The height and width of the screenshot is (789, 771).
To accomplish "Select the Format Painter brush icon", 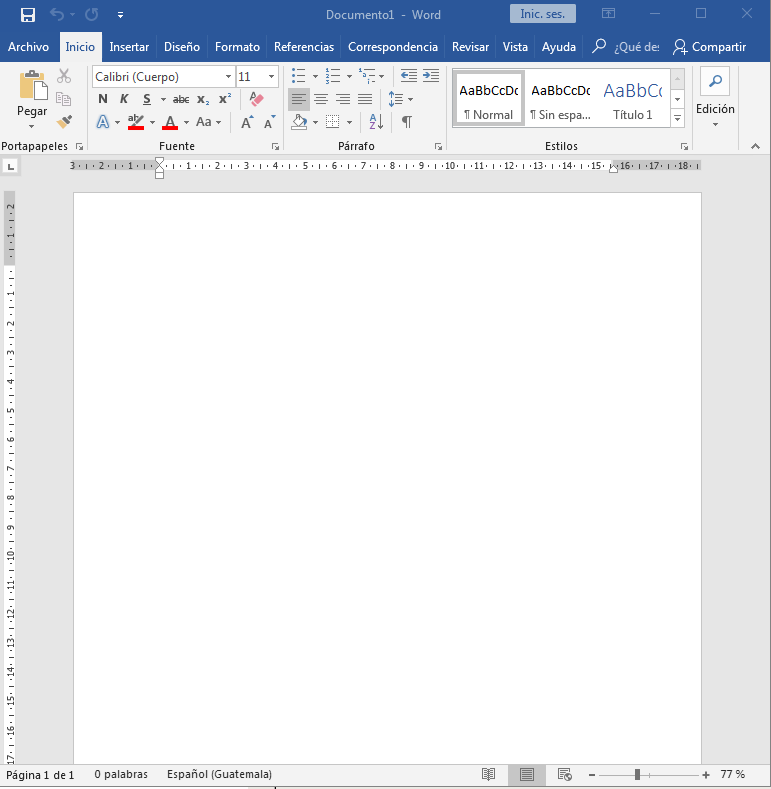I will [x=64, y=121].
